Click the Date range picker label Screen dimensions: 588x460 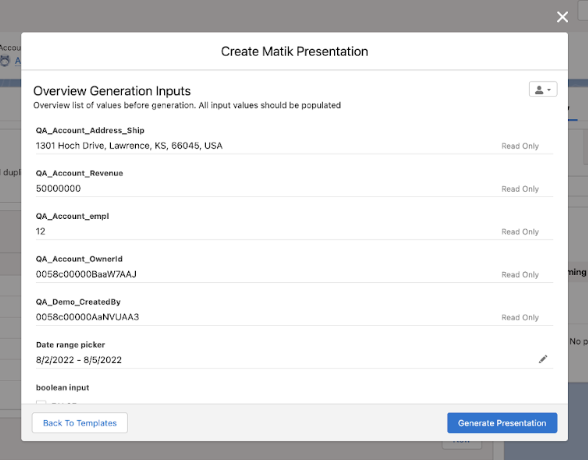click(70, 345)
